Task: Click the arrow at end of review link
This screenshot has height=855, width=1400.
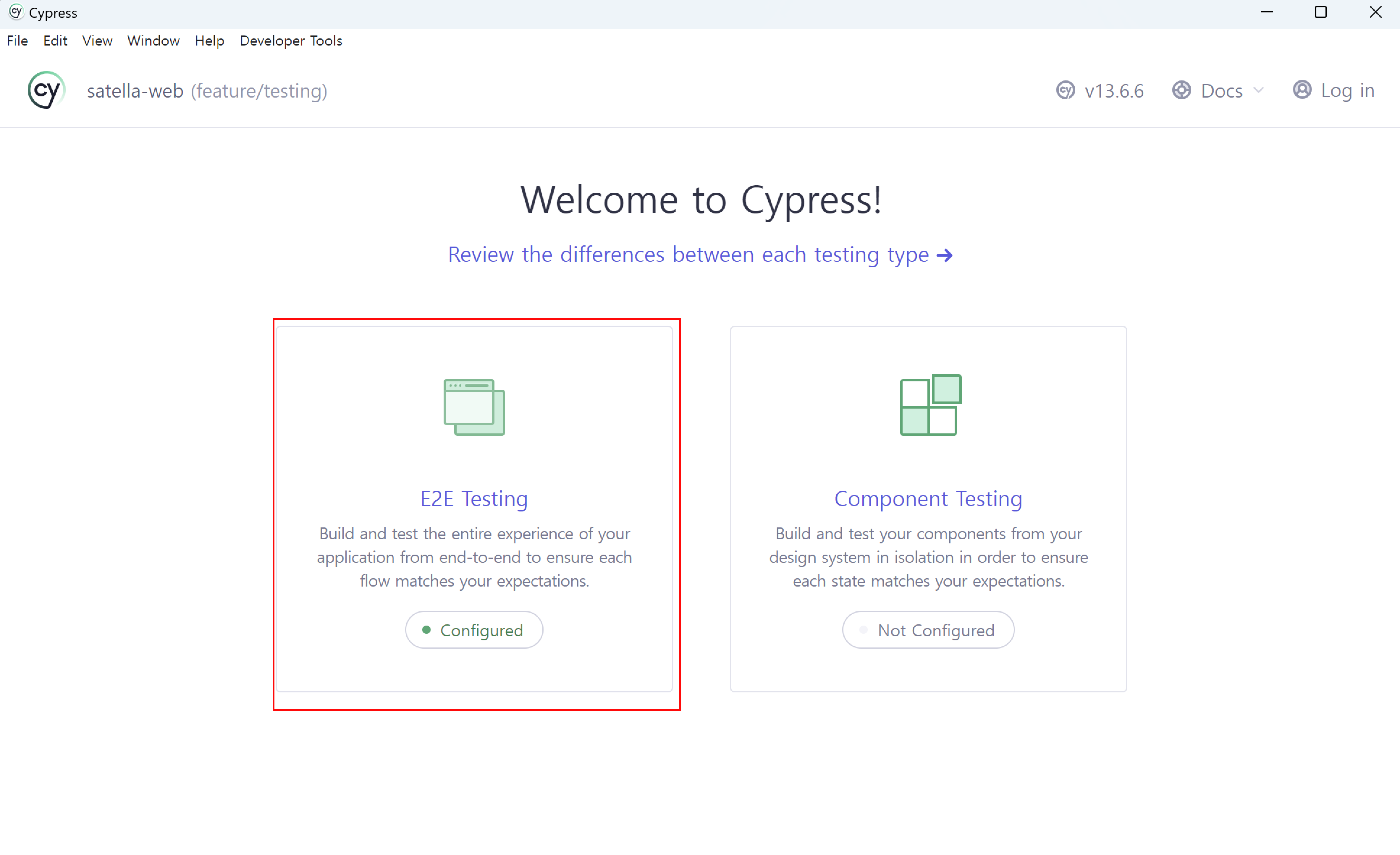Action: (944, 256)
